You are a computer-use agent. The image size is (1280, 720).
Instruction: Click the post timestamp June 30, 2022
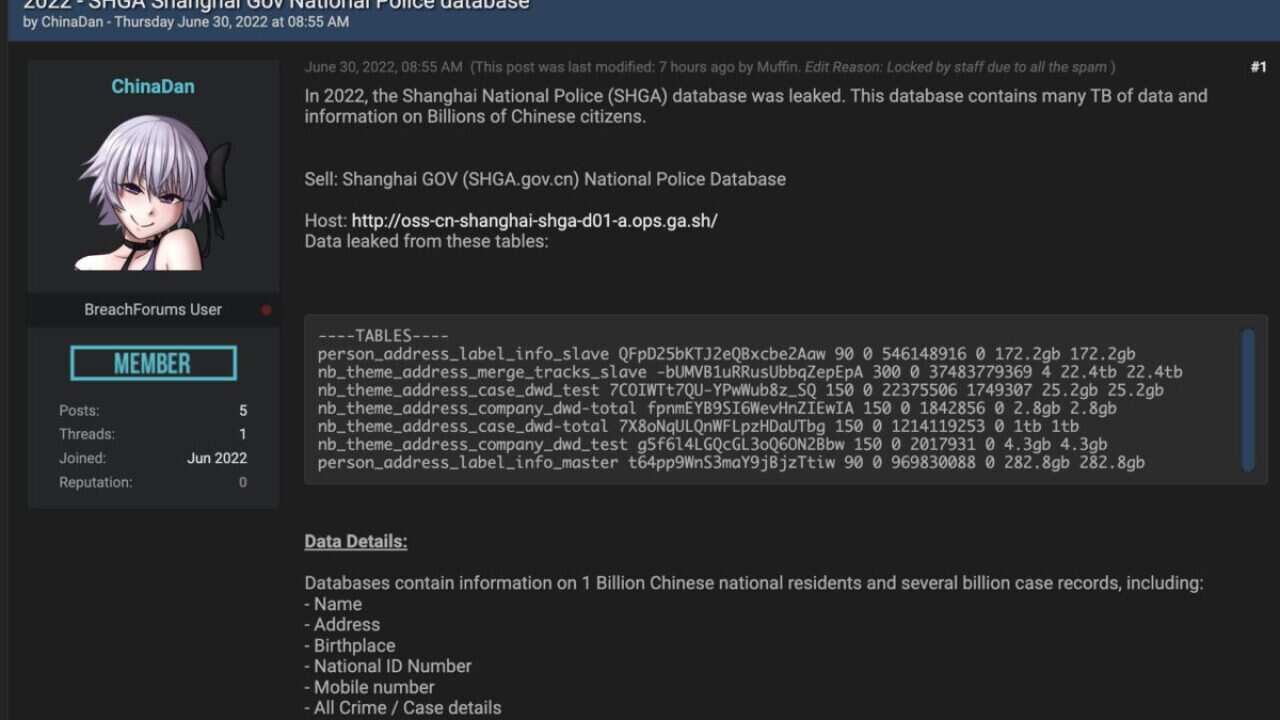pos(383,67)
